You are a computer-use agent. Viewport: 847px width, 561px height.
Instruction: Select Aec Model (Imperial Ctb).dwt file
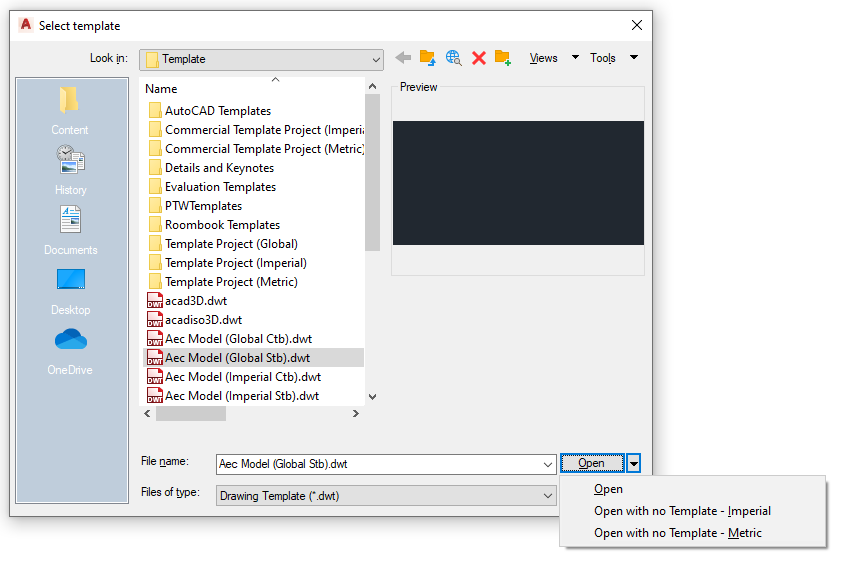coord(234,377)
